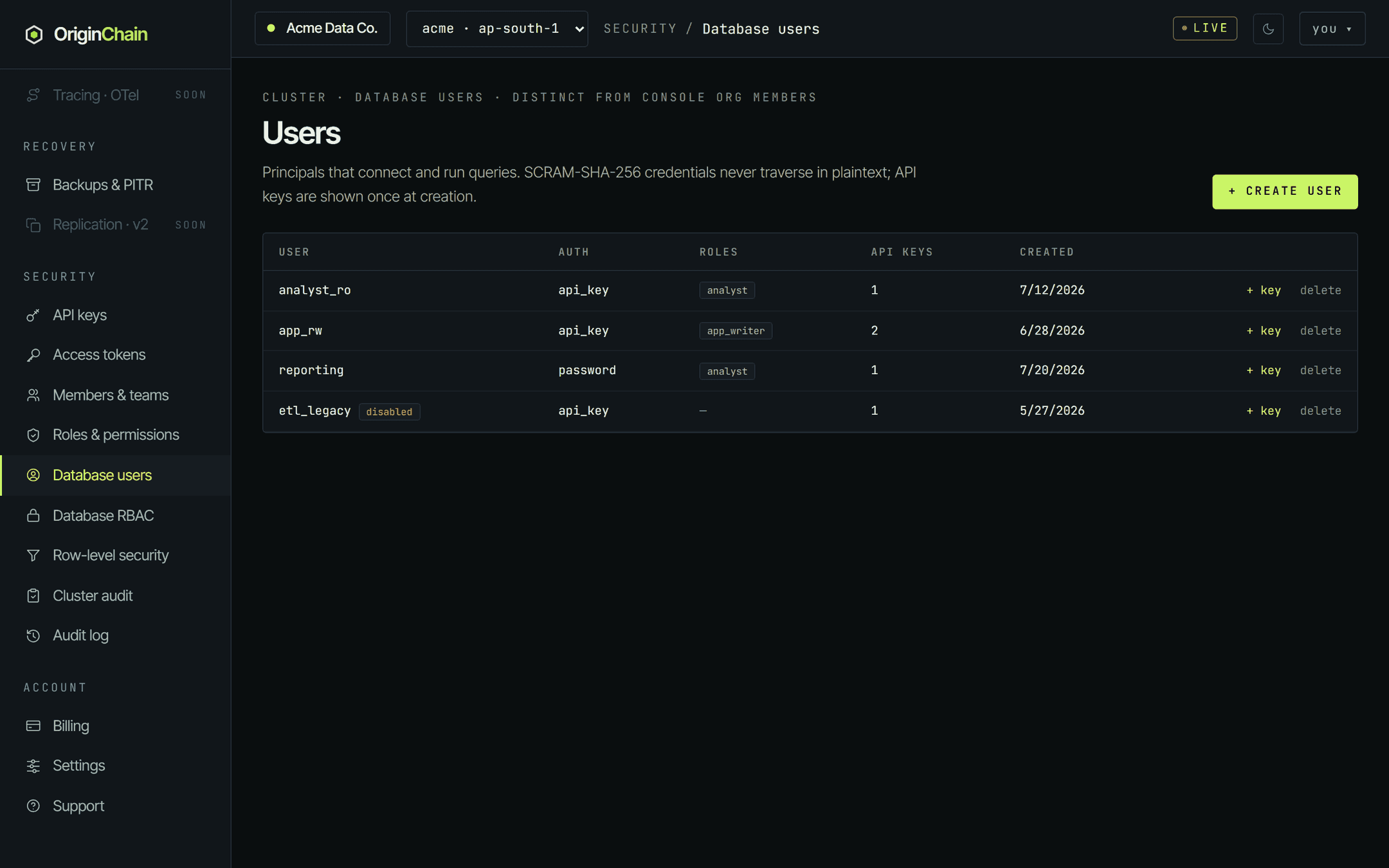Viewport: 1389px width, 868px height.
Task: Click the analyst role tag for reporting
Action: (727, 372)
